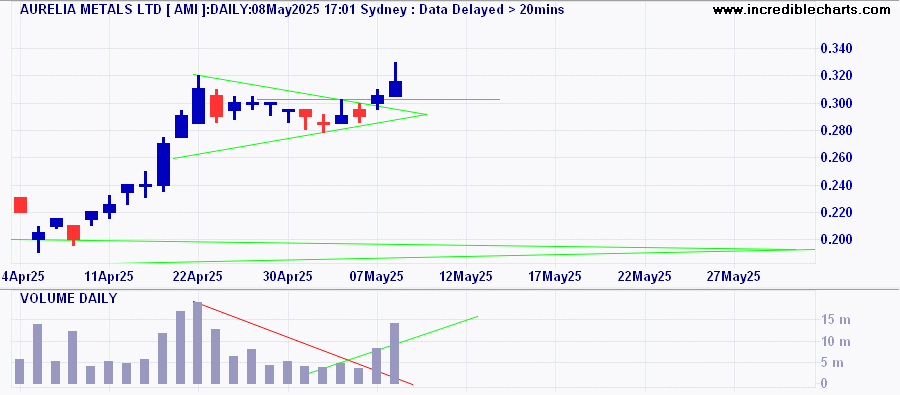This screenshot has width=900, height=395.
Task: Click the 22May25 date label
Action: [645, 276]
